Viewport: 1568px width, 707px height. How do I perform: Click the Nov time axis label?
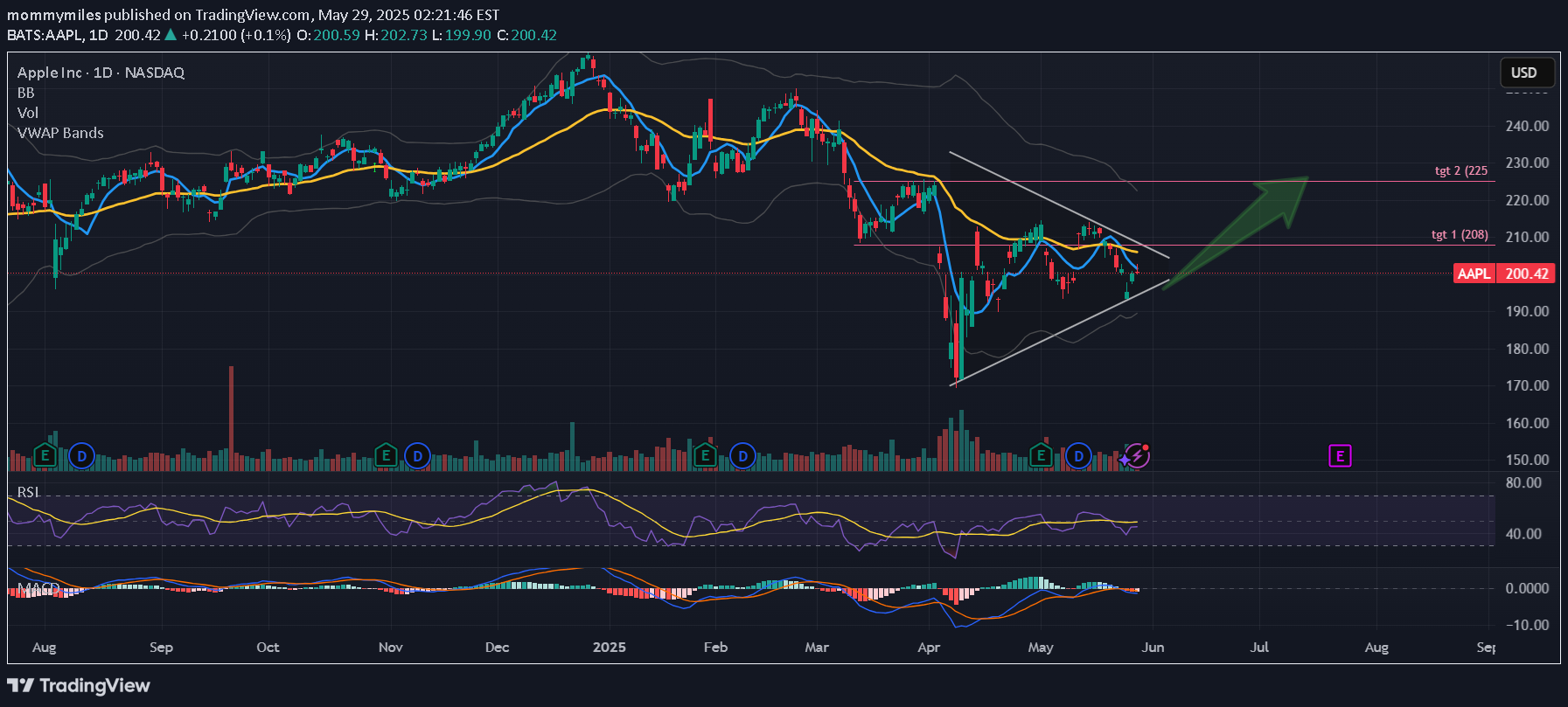click(390, 648)
